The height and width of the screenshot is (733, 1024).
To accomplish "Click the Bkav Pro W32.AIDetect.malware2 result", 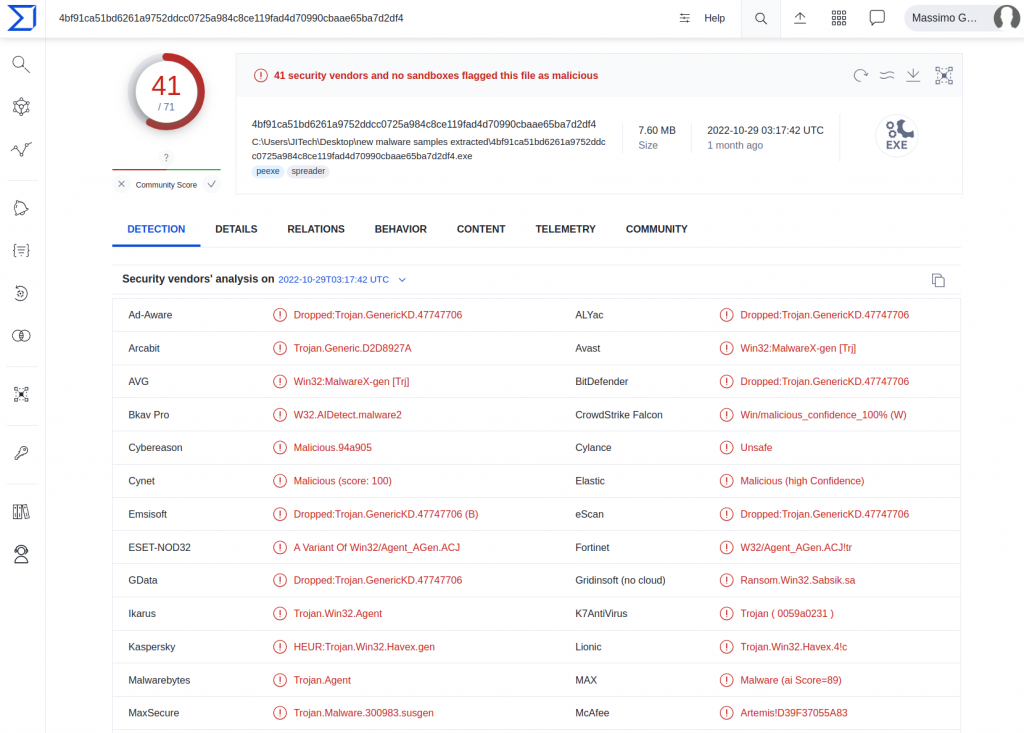I will pyautogui.click(x=347, y=415).
